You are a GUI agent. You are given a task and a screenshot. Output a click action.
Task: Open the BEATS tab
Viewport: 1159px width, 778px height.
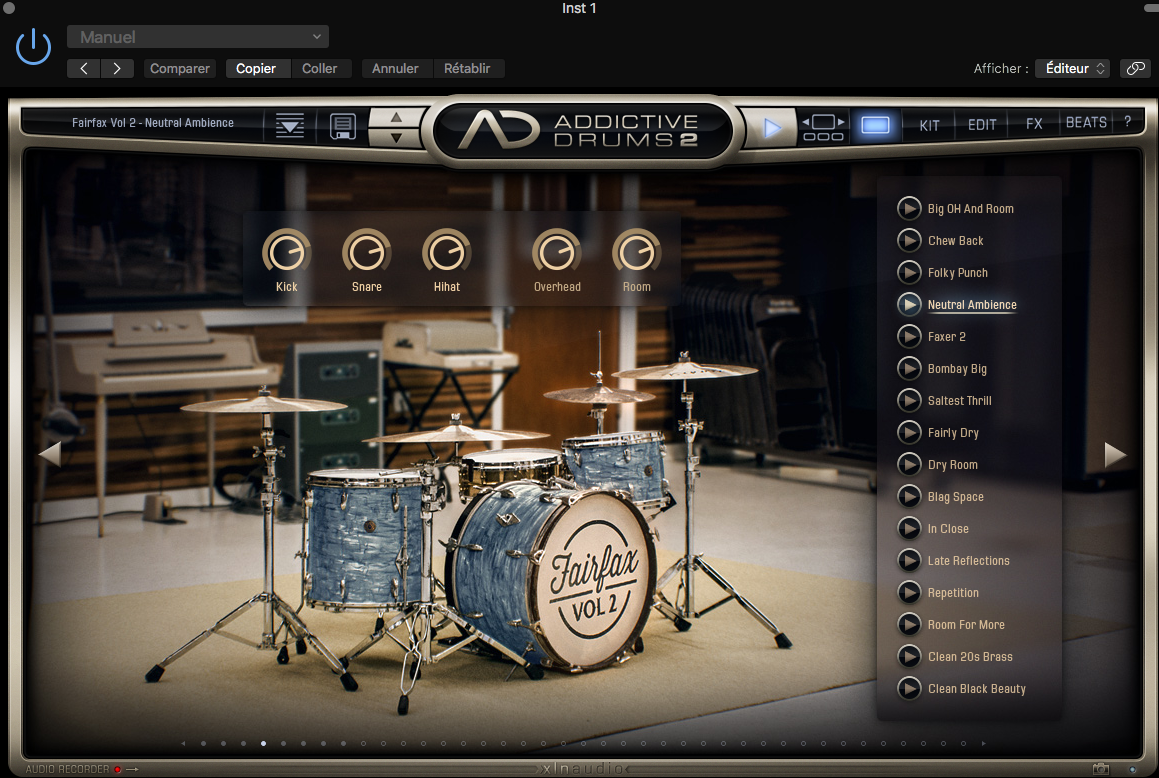tap(1085, 121)
